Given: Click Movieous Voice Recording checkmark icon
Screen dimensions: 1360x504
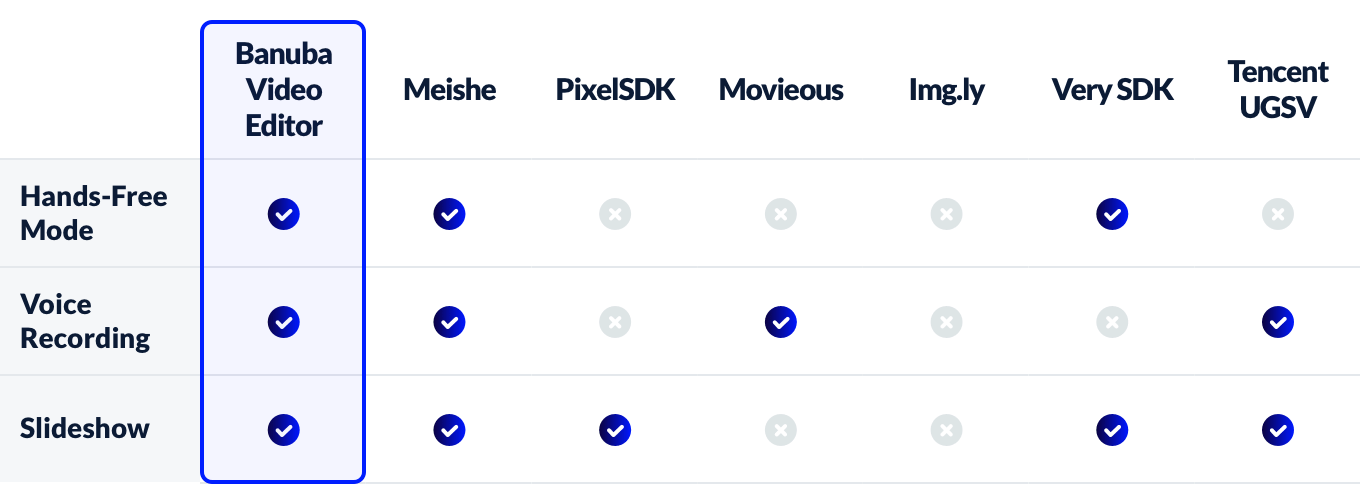Looking at the screenshot, I should click(781, 321).
